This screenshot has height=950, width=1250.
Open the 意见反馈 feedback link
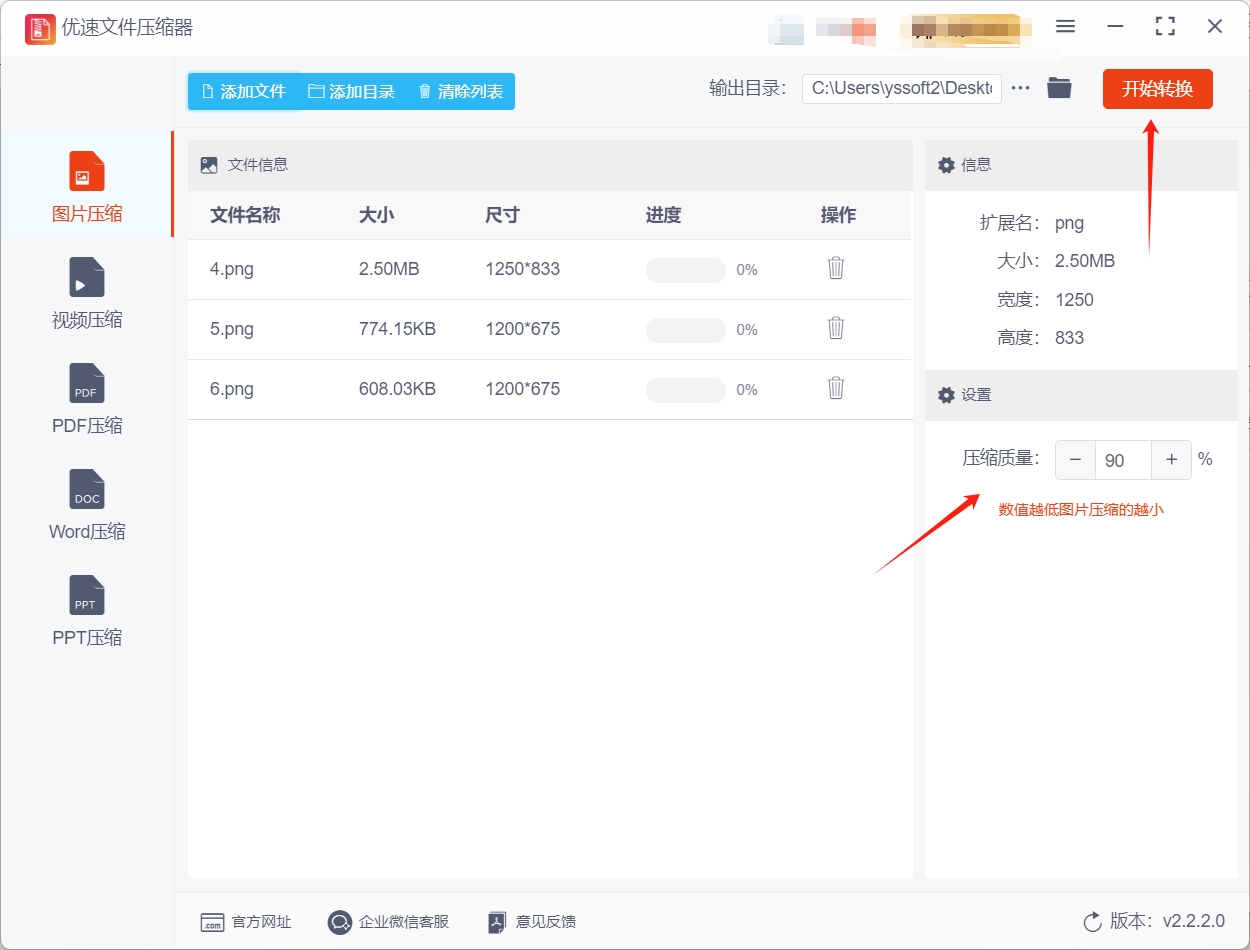pos(531,922)
